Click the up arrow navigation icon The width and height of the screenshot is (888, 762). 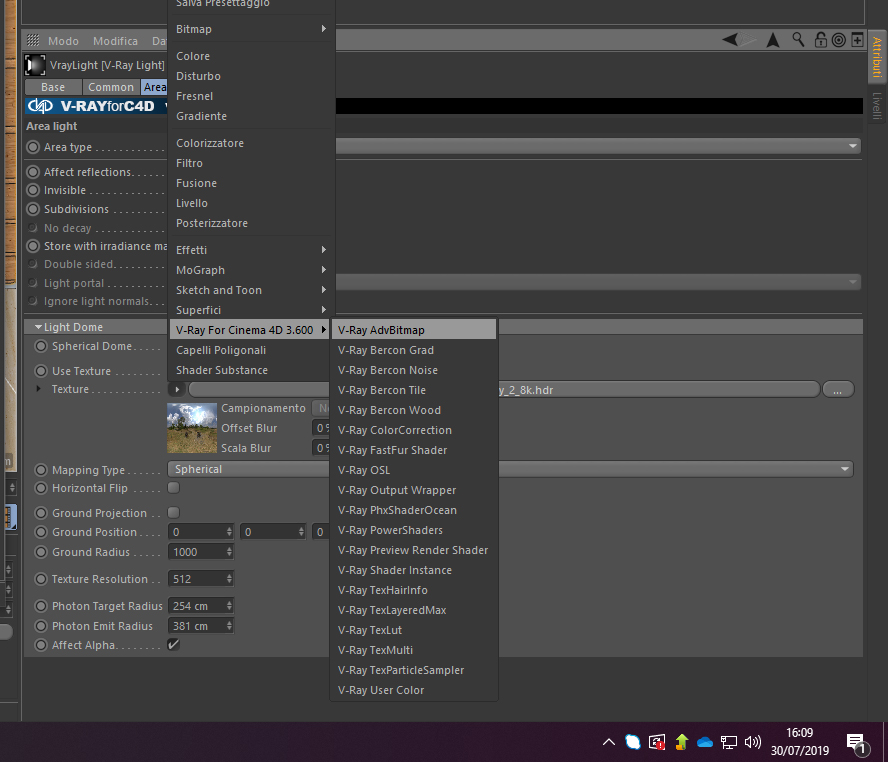[772, 40]
